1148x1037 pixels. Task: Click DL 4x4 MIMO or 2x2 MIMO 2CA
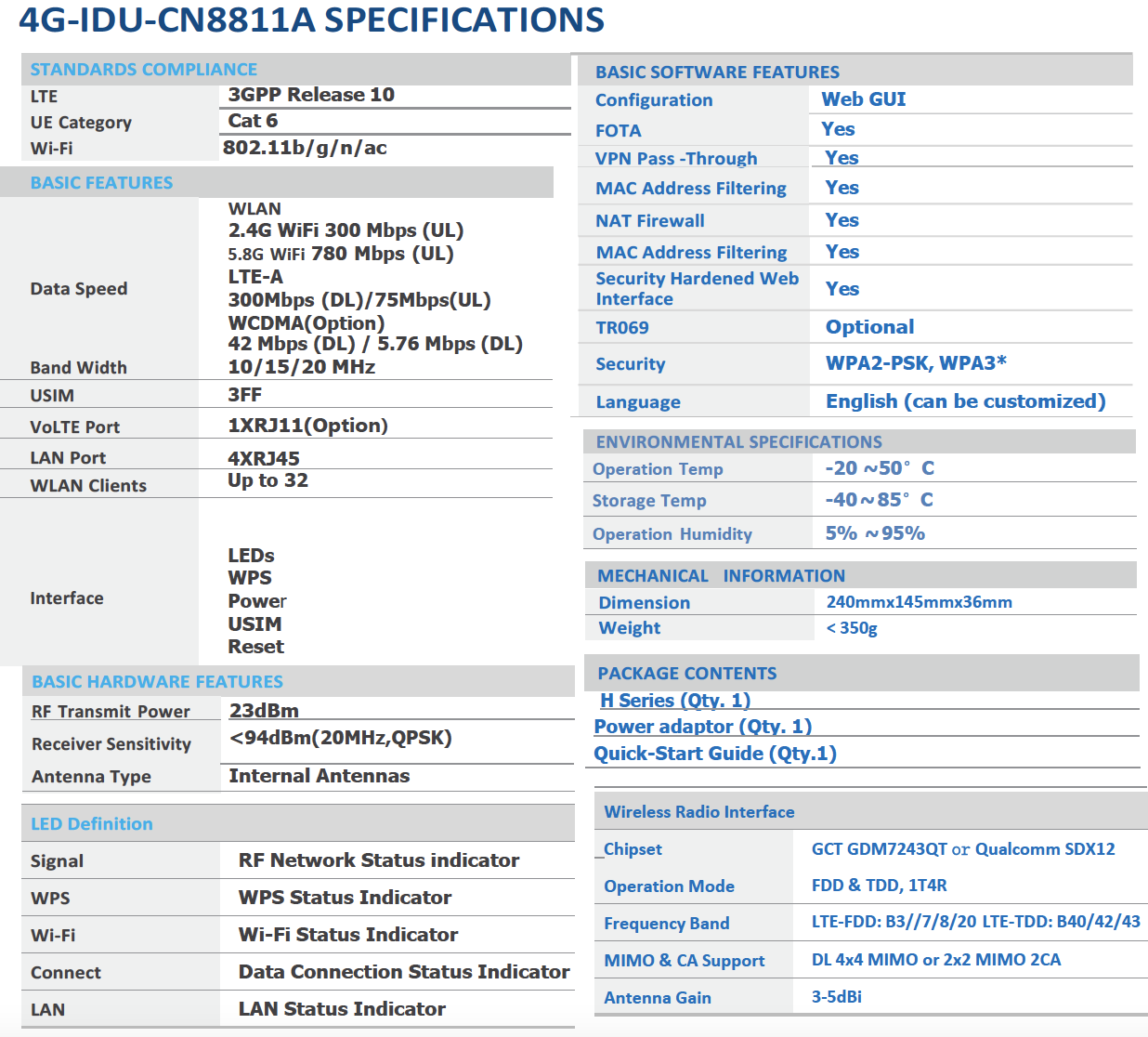936,960
